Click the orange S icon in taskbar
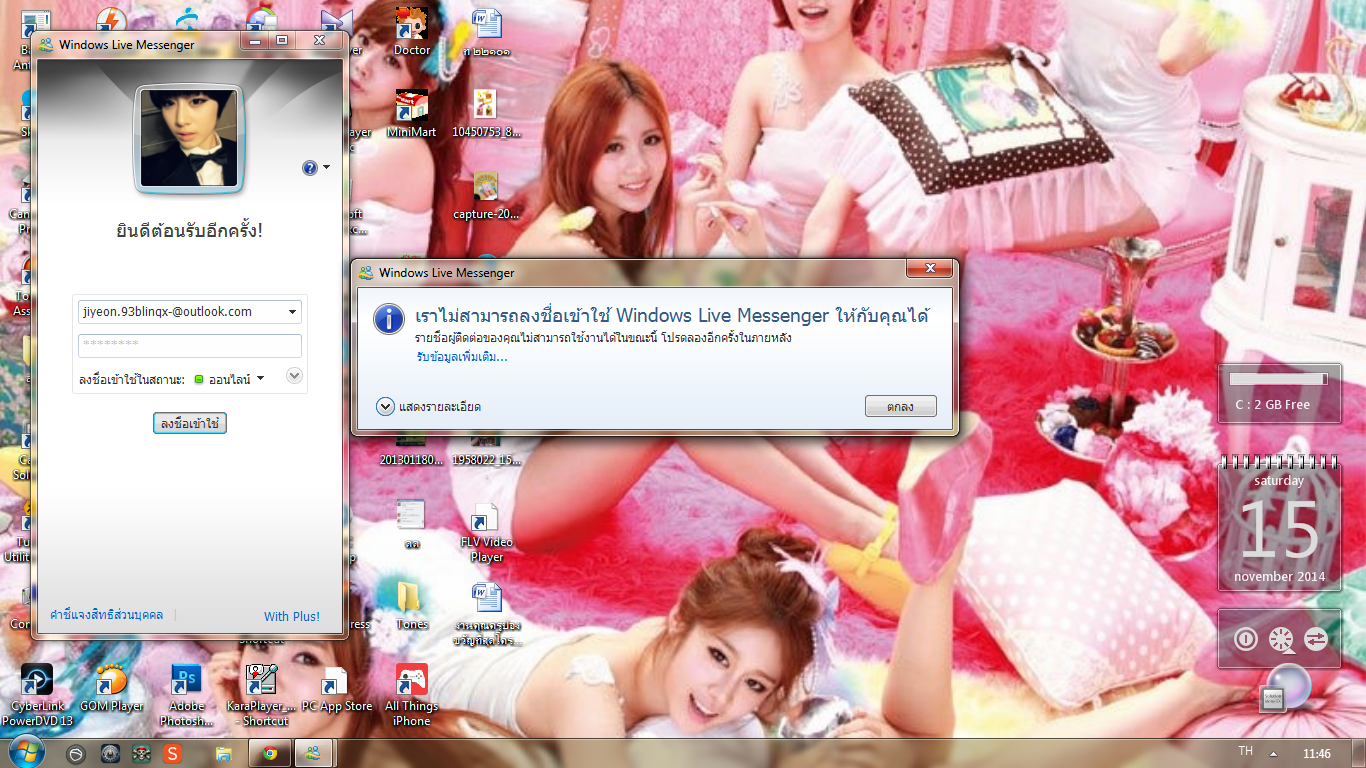The image size is (1366, 768). click(x=172, y=753)
